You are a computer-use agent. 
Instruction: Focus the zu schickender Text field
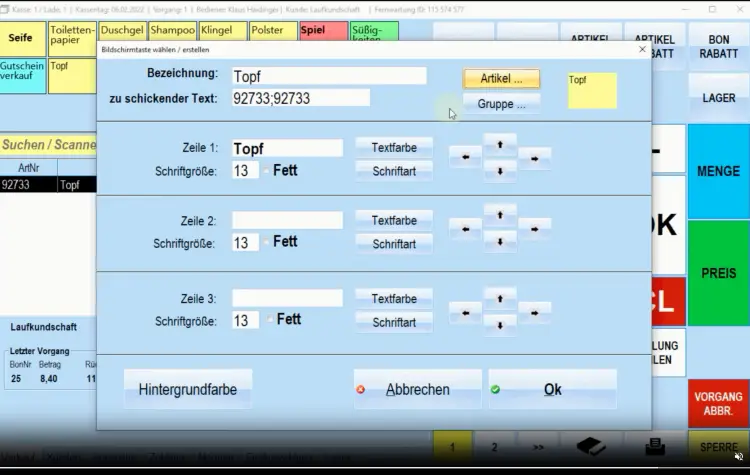tap(301, 98)
